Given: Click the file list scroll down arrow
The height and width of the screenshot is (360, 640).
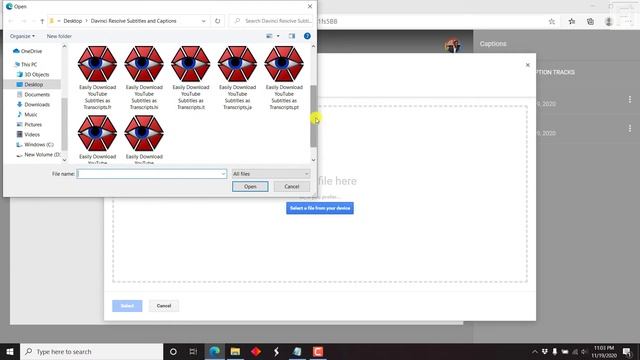Looking at the screenshot, I should point(313,160).
